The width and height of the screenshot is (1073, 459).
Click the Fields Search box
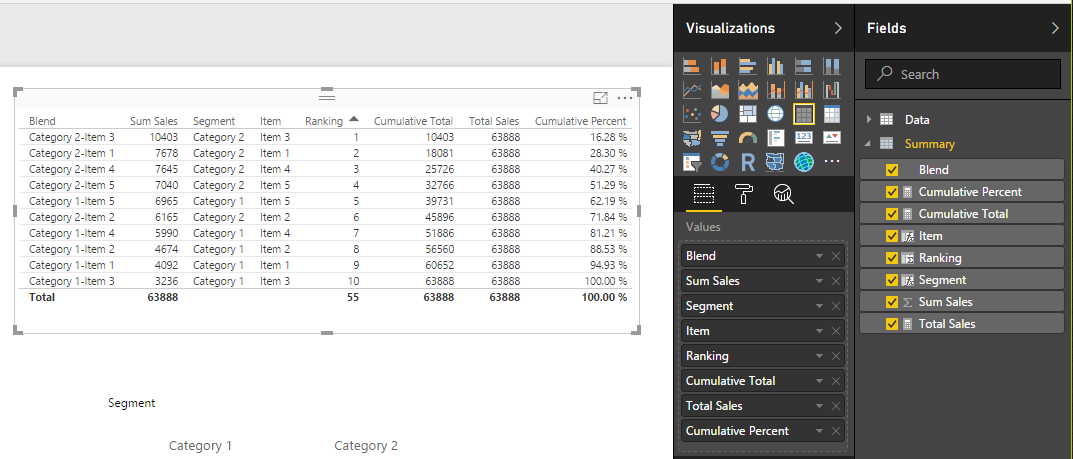(x=963, y=74)
